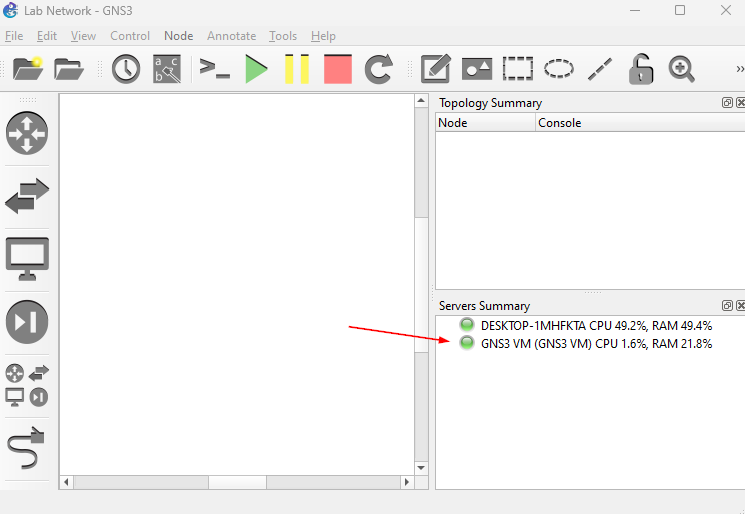Open the Node menu
The width and height of the screenshot is (745, 514).
point(179,36)
